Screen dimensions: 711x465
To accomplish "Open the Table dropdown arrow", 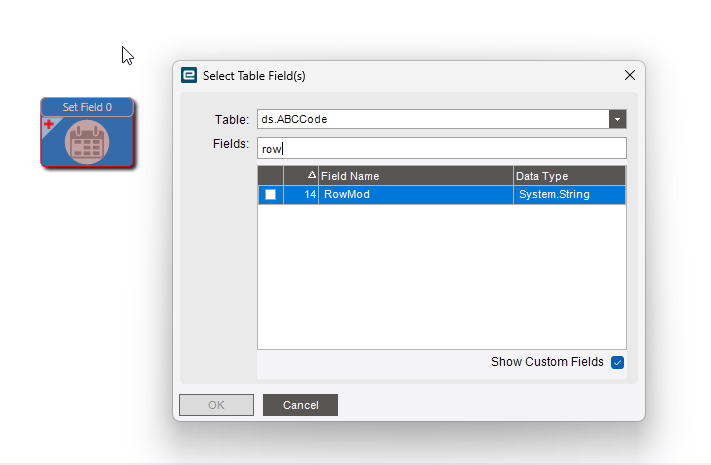I will [x=617, y=119].
